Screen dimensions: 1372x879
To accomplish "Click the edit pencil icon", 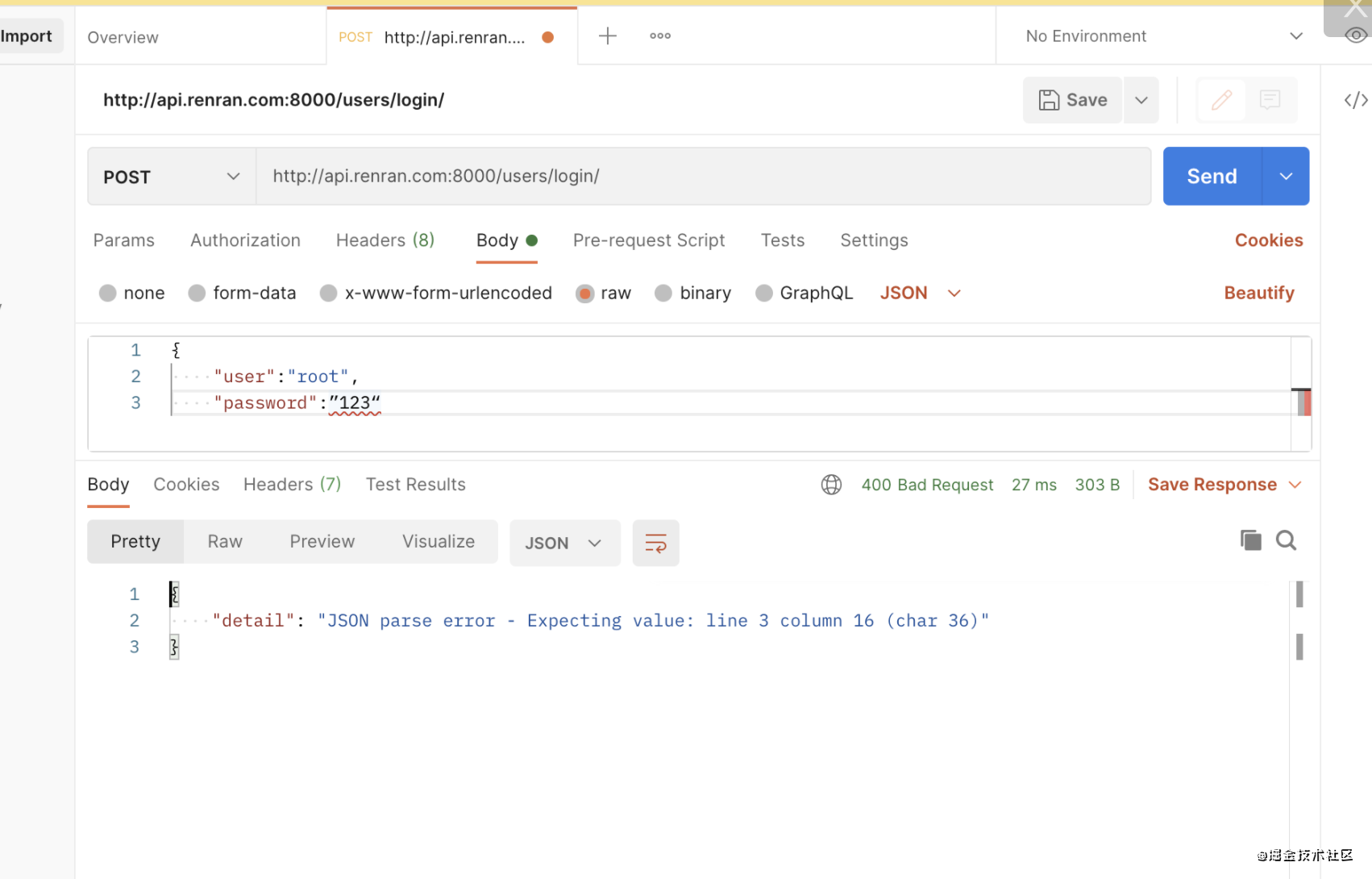I will tap(1221, 100).
